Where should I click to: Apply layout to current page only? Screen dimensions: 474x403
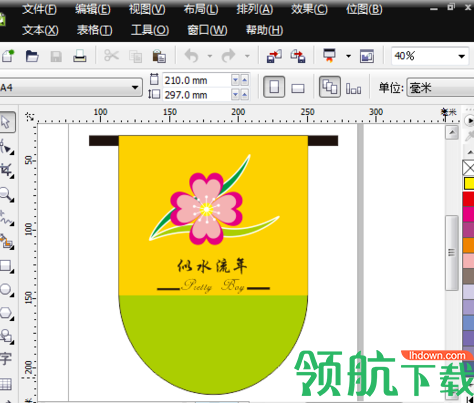pos(353,89)
